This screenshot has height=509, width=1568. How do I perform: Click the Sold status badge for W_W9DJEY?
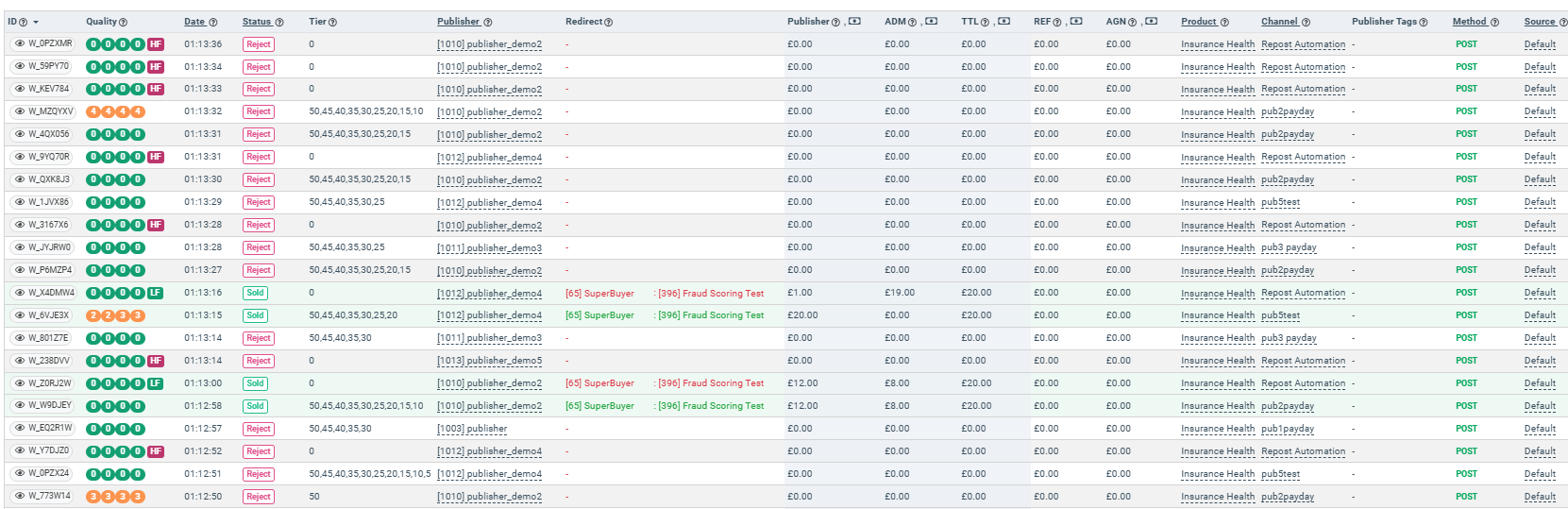coord(256,406)
